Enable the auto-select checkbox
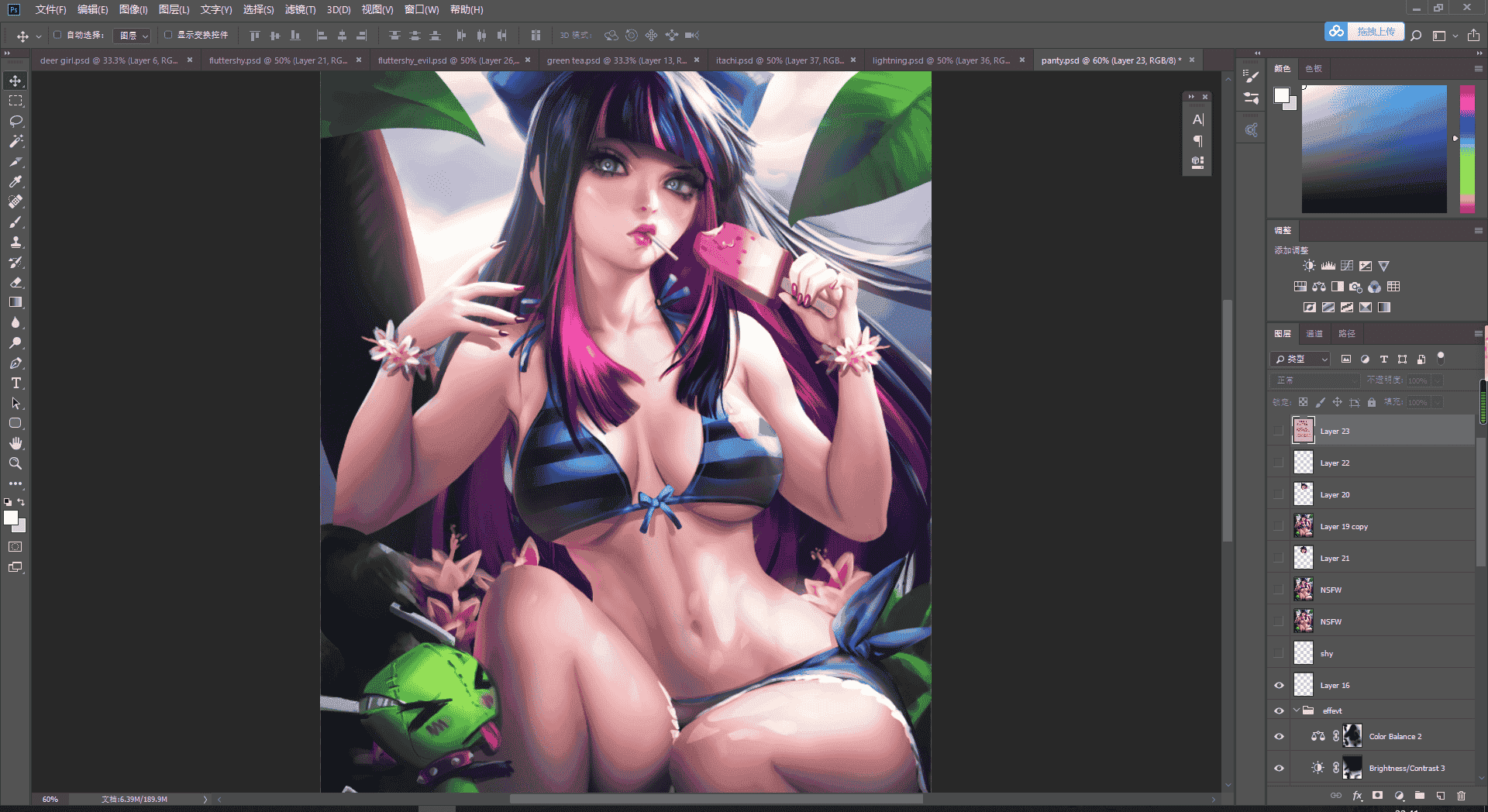This screenshot has width=1488, height=812. pos(57,35)
